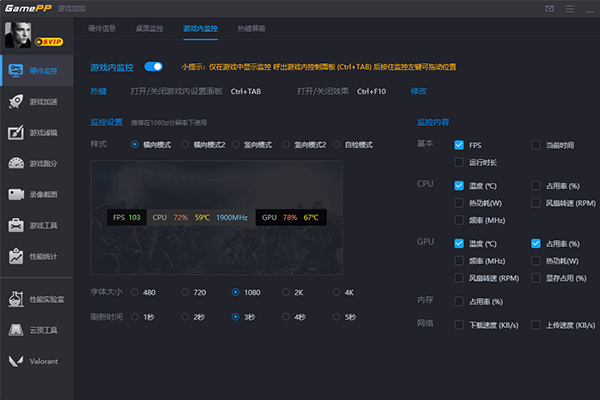Enable the GPU 风扇转速 (RPM) checkbox
The width and height of the screenshot is (600, 400).
coord(459,278)
